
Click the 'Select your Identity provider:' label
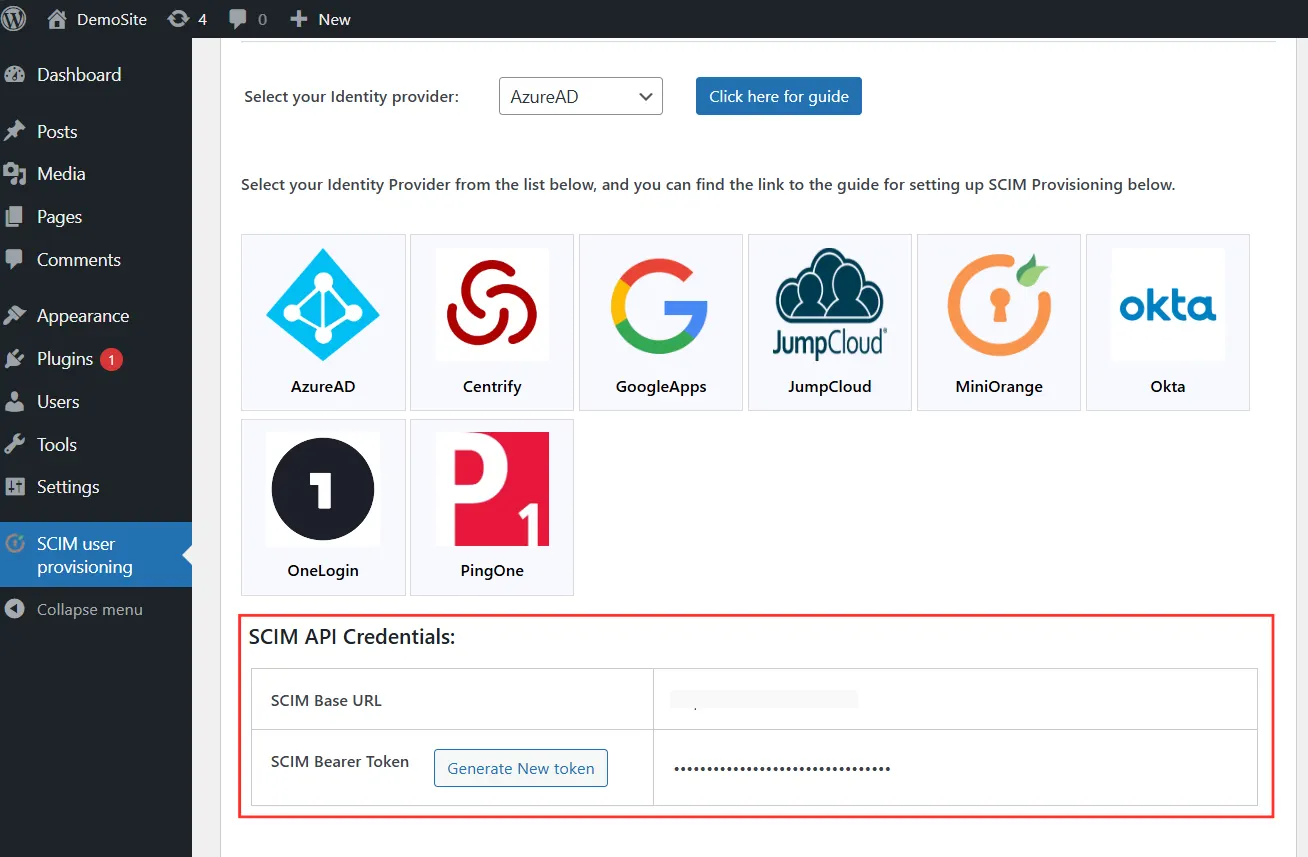click(x=352, y=97)
